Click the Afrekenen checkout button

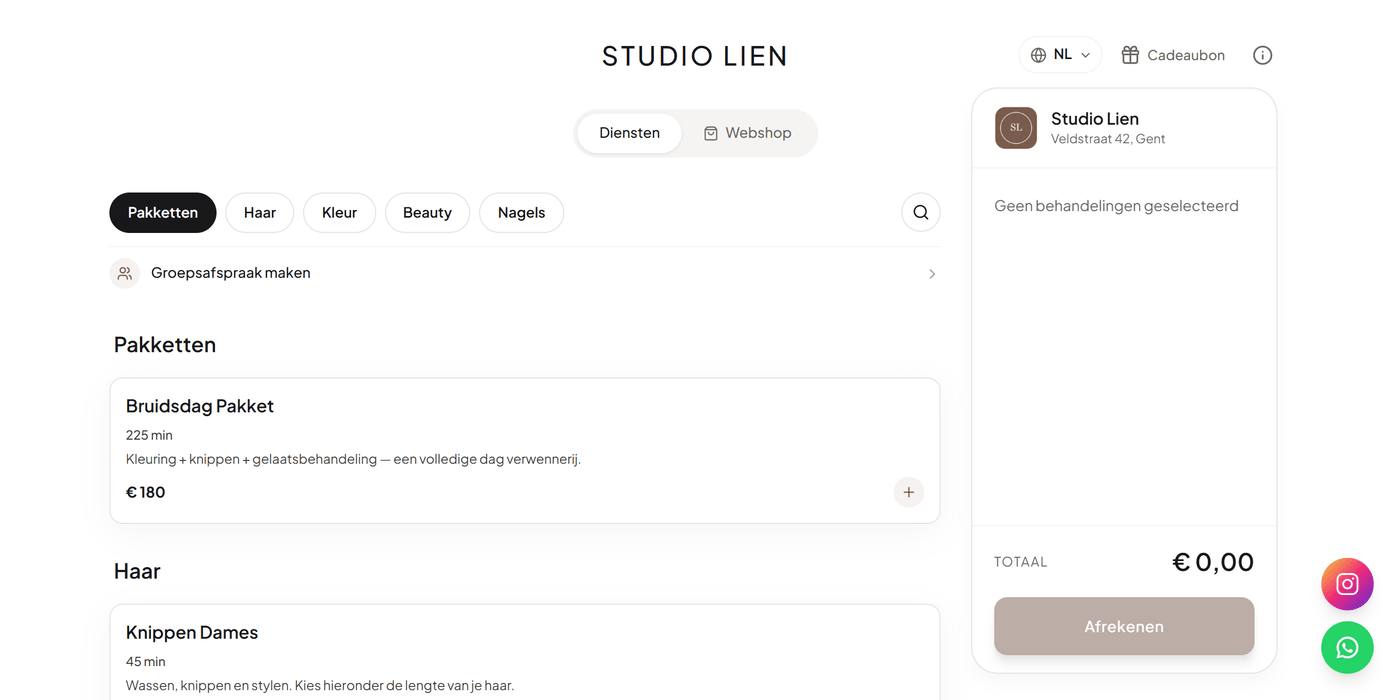click(1124, 626)
